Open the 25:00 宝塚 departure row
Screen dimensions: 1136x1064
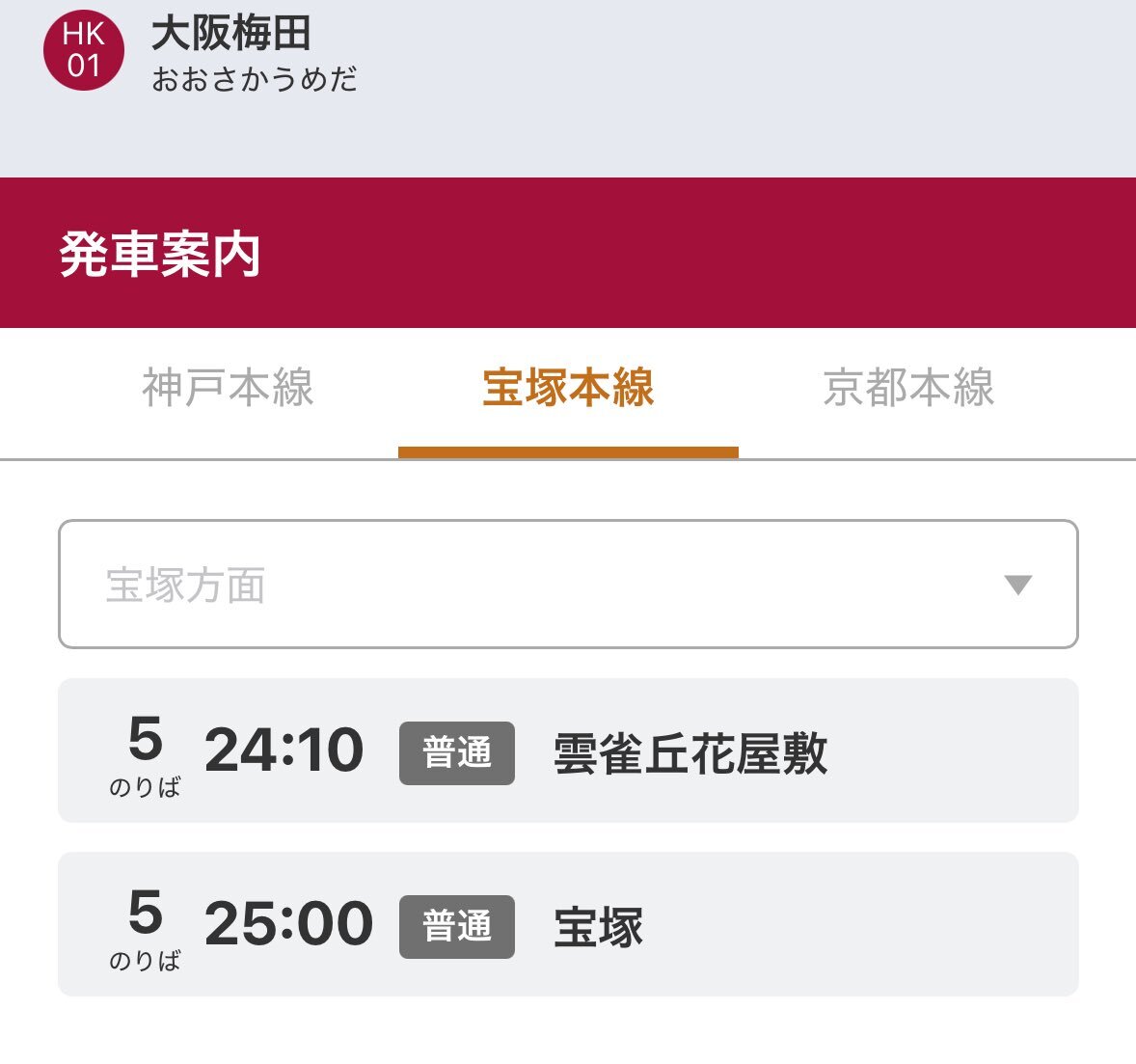pos(568,924)
